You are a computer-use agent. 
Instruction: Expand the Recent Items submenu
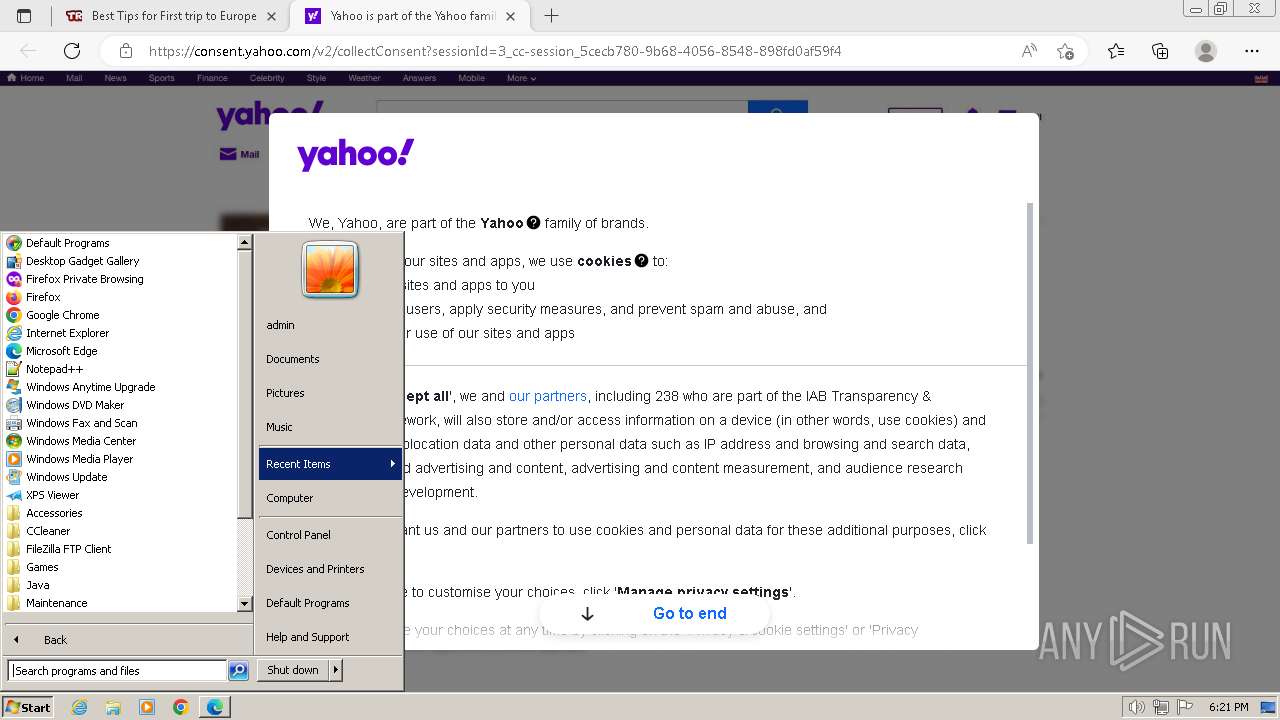330,464
